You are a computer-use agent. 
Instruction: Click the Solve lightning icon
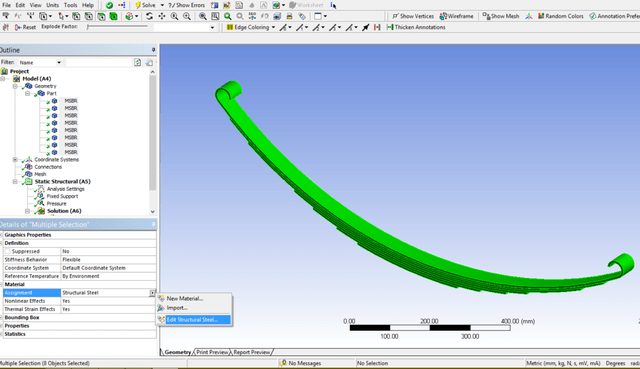coord(138,5)
